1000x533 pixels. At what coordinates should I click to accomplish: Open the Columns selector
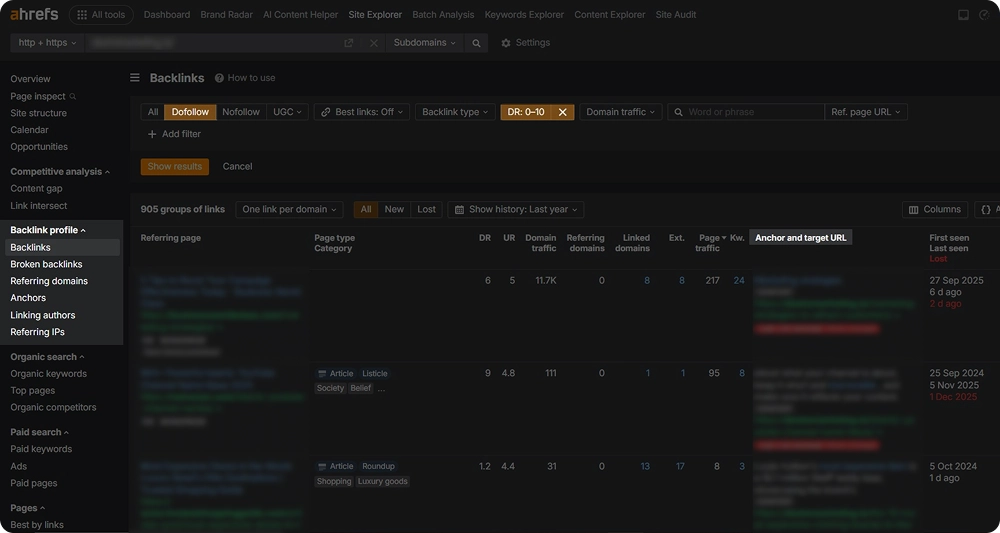pyautogui.click(x=935, y=210)
